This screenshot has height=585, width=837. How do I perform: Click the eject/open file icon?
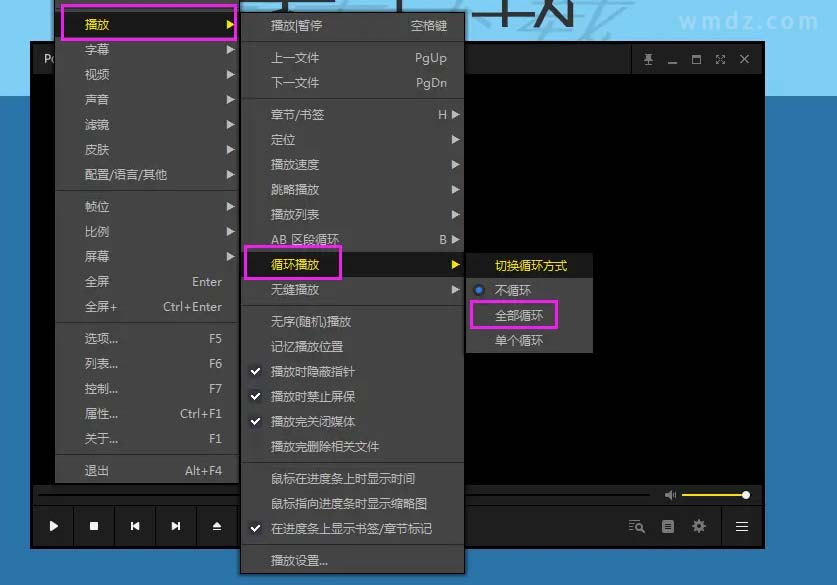click(x=217, y=526)
